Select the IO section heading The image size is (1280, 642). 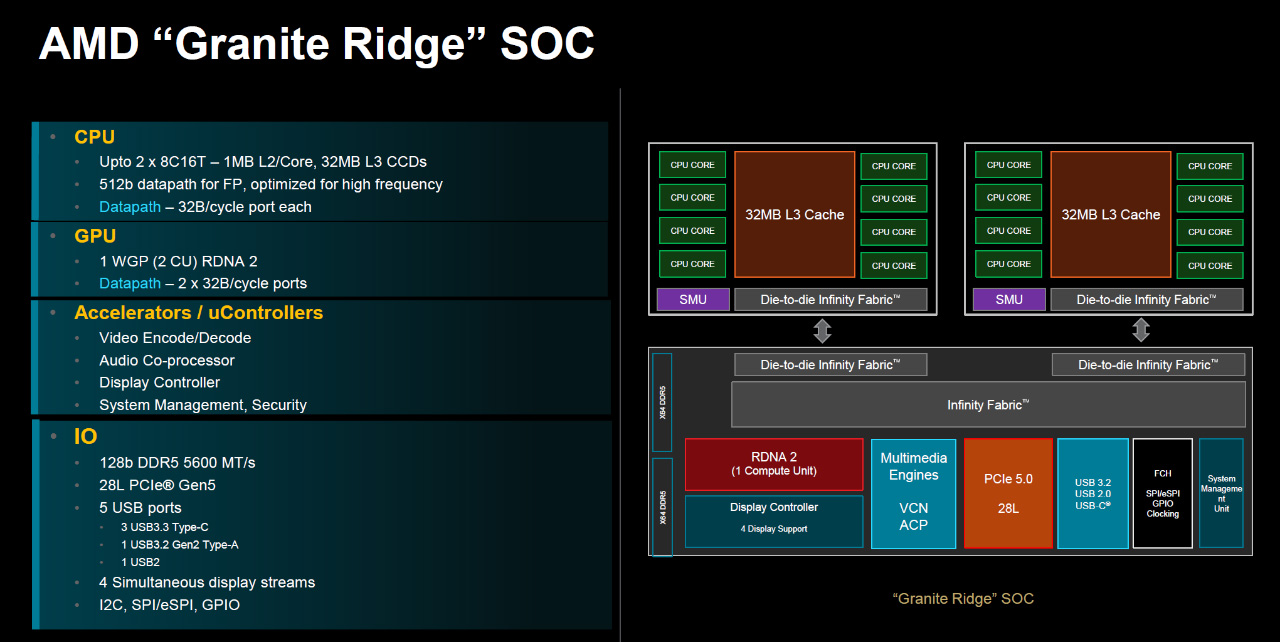tap(86, 437)
